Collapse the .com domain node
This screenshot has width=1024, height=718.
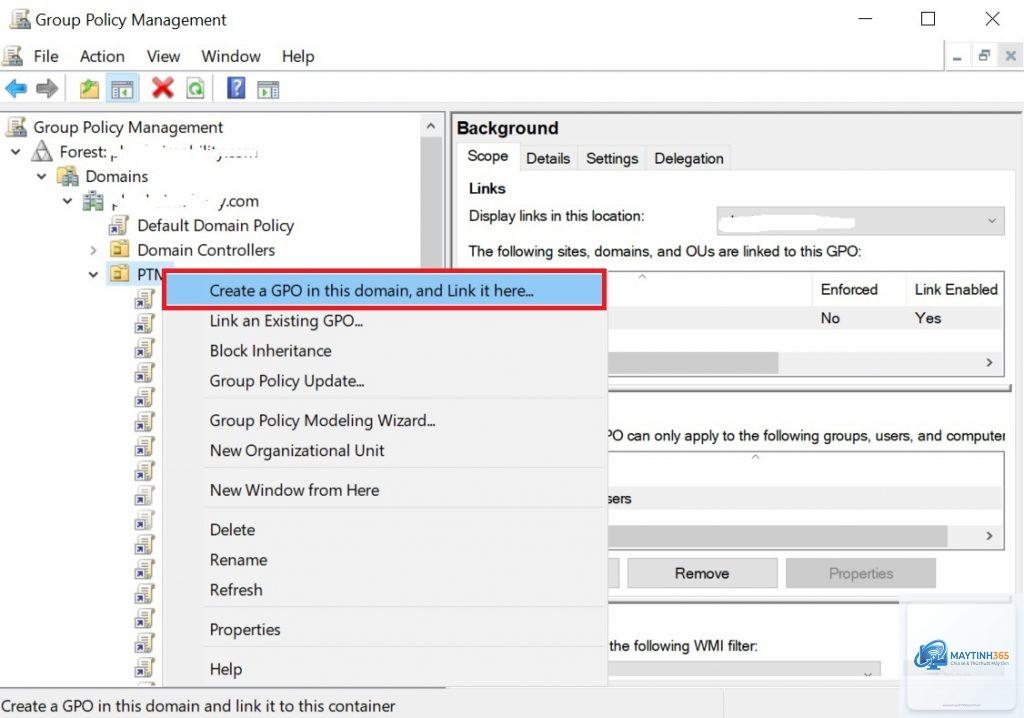[x=67, y=201]
